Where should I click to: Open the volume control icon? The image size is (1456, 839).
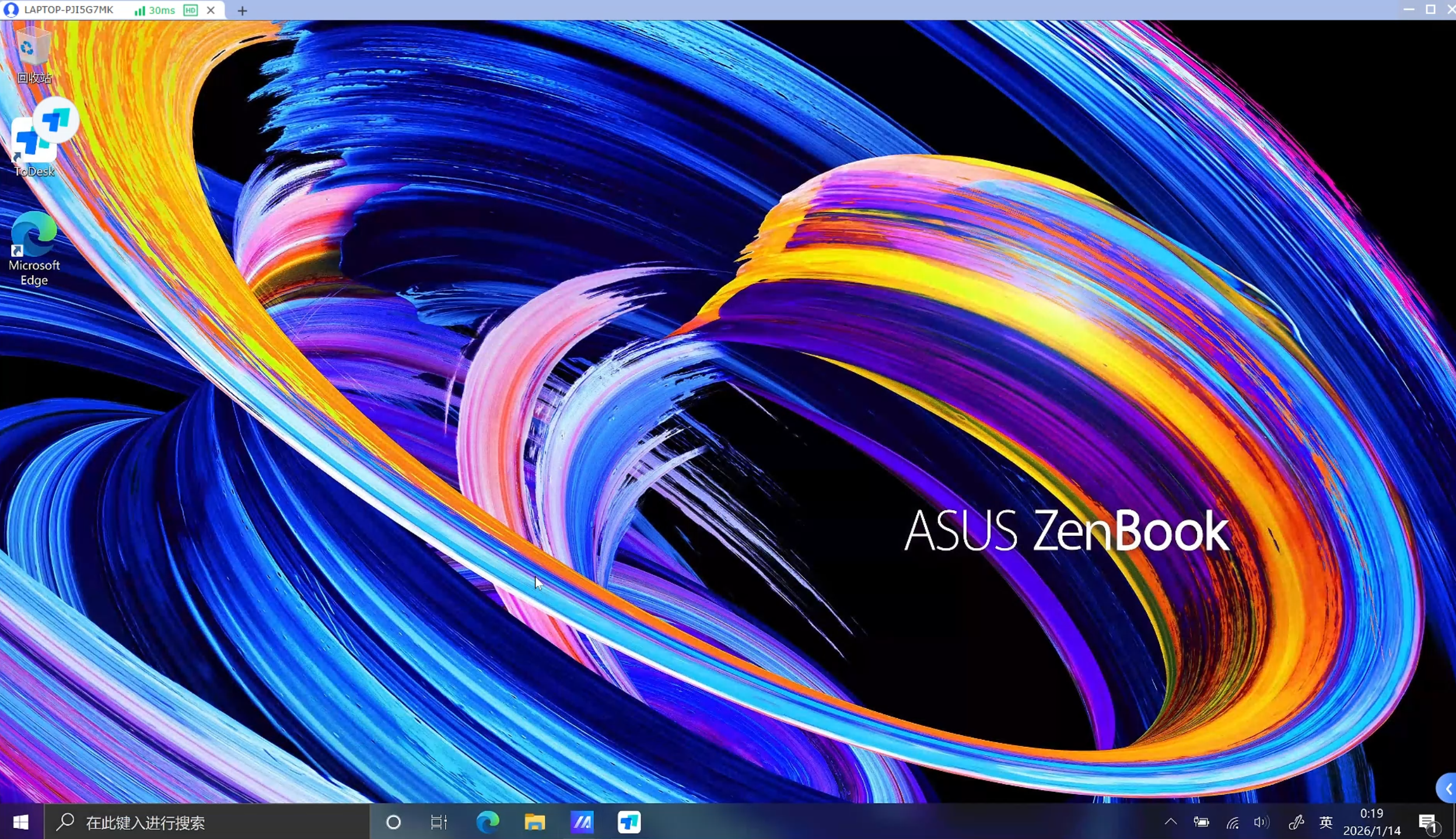pos(1261,822)
